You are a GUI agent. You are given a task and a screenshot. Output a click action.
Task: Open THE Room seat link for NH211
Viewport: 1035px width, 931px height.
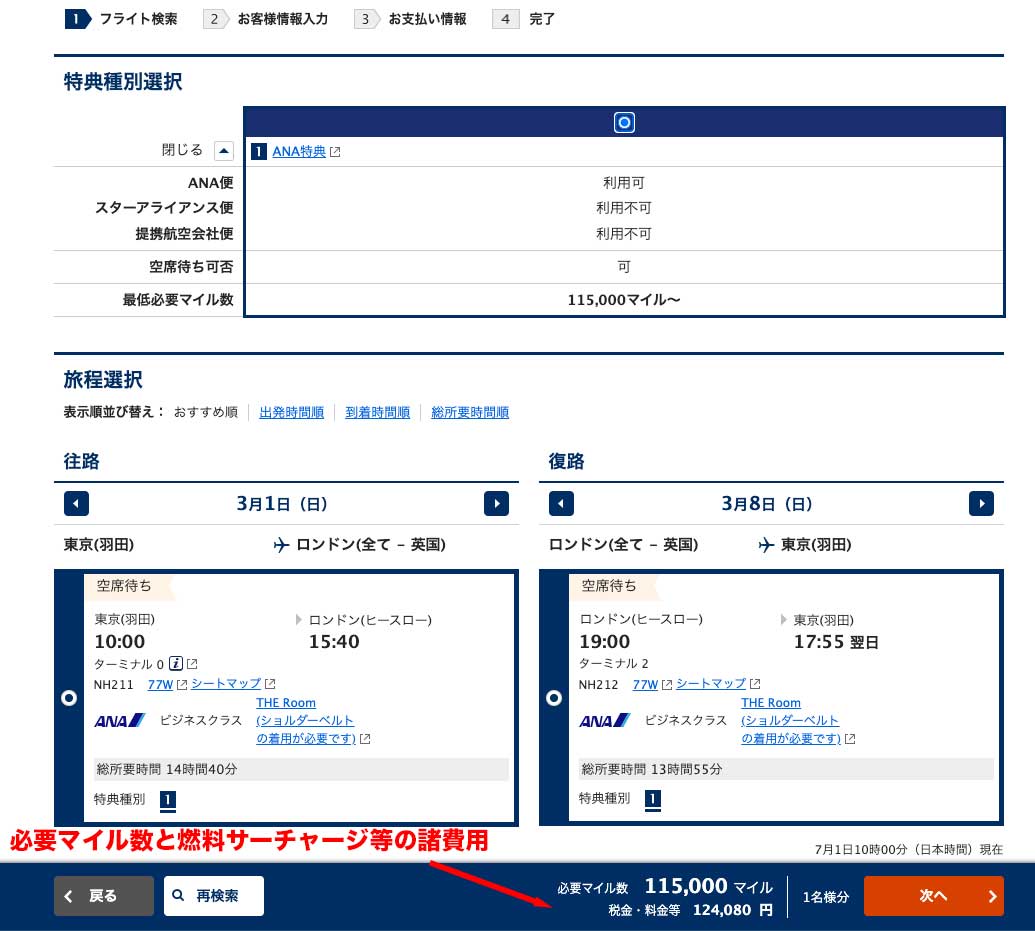click(x=305, y=720)
